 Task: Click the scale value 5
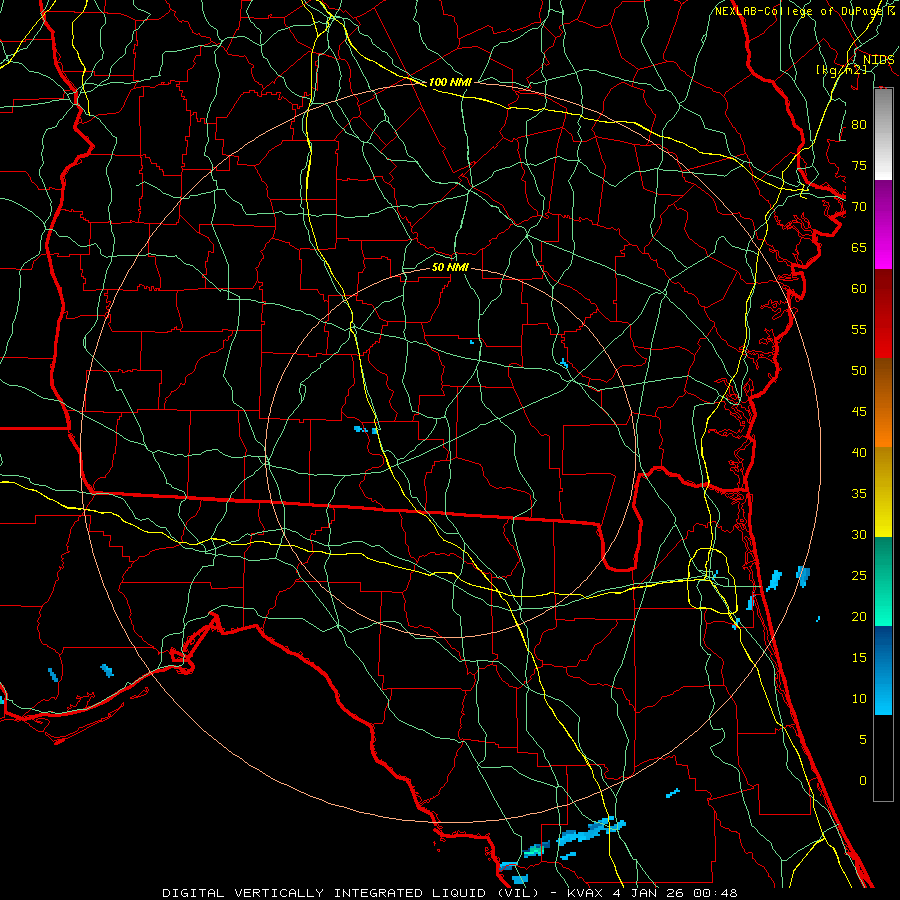tap(863, 739)
